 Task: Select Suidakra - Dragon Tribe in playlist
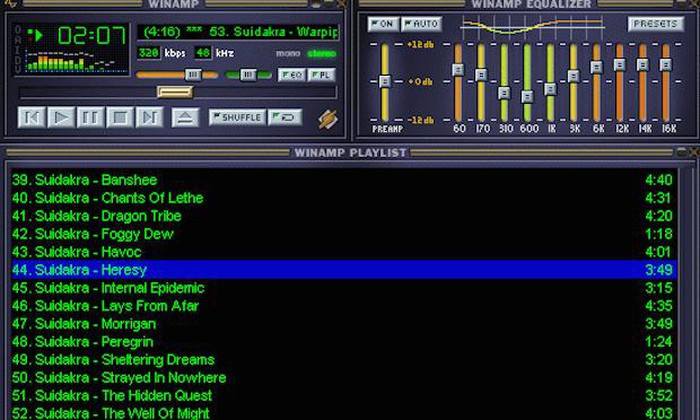[97, 216]
